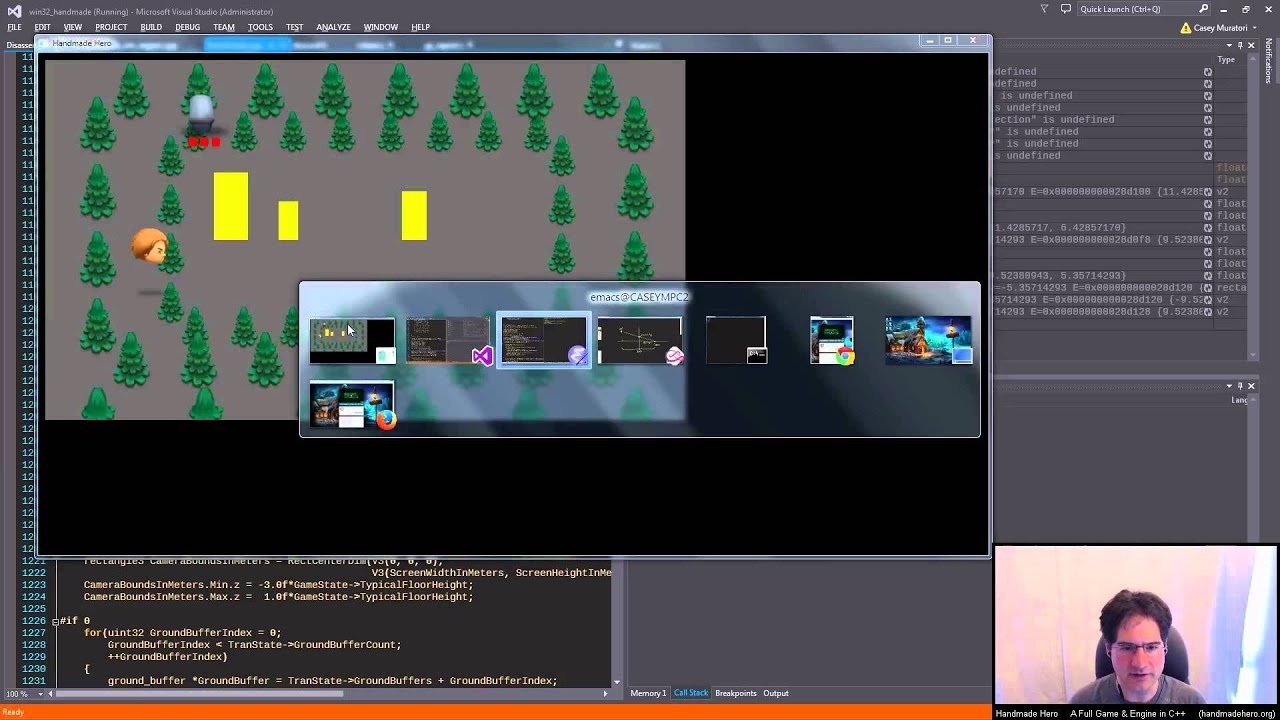This screenshot has height=720, width=1280.
Task: Open the watch panel window position dropdown
Action: (x=1229, y=46)
